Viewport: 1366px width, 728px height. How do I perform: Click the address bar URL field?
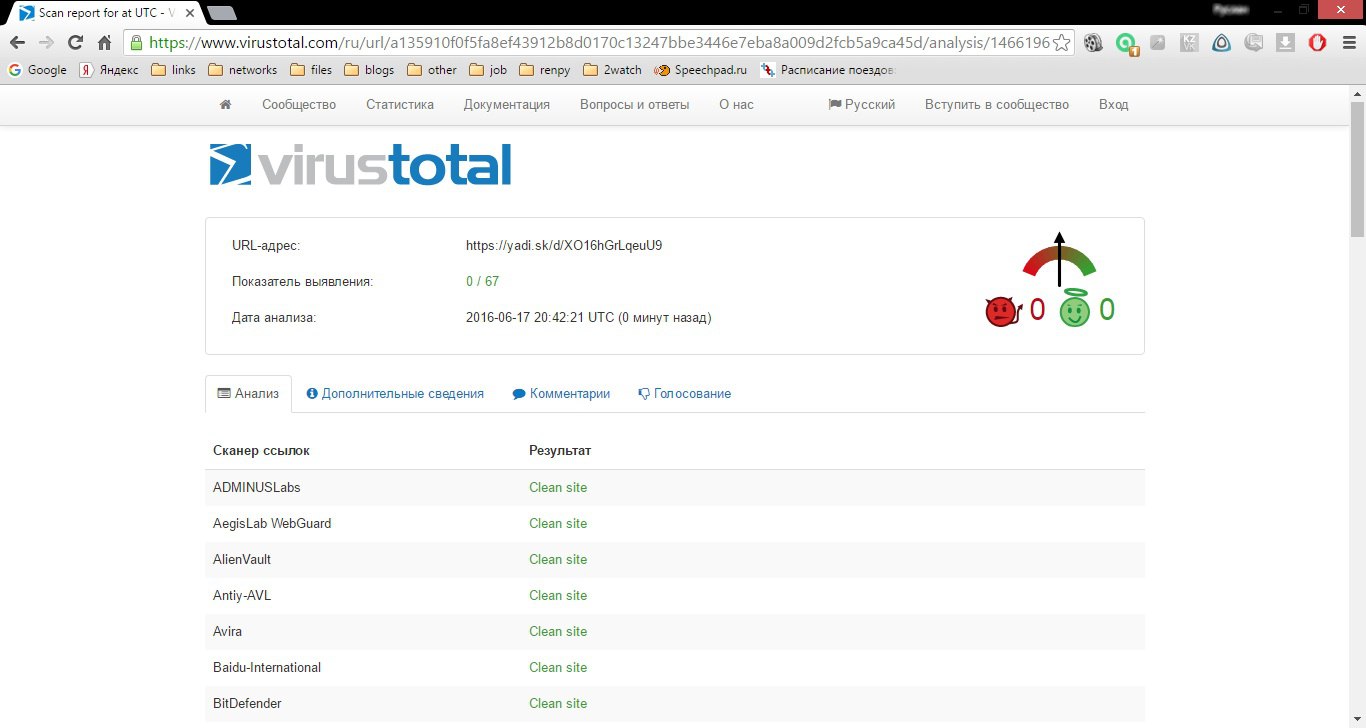tap(600, 42)
